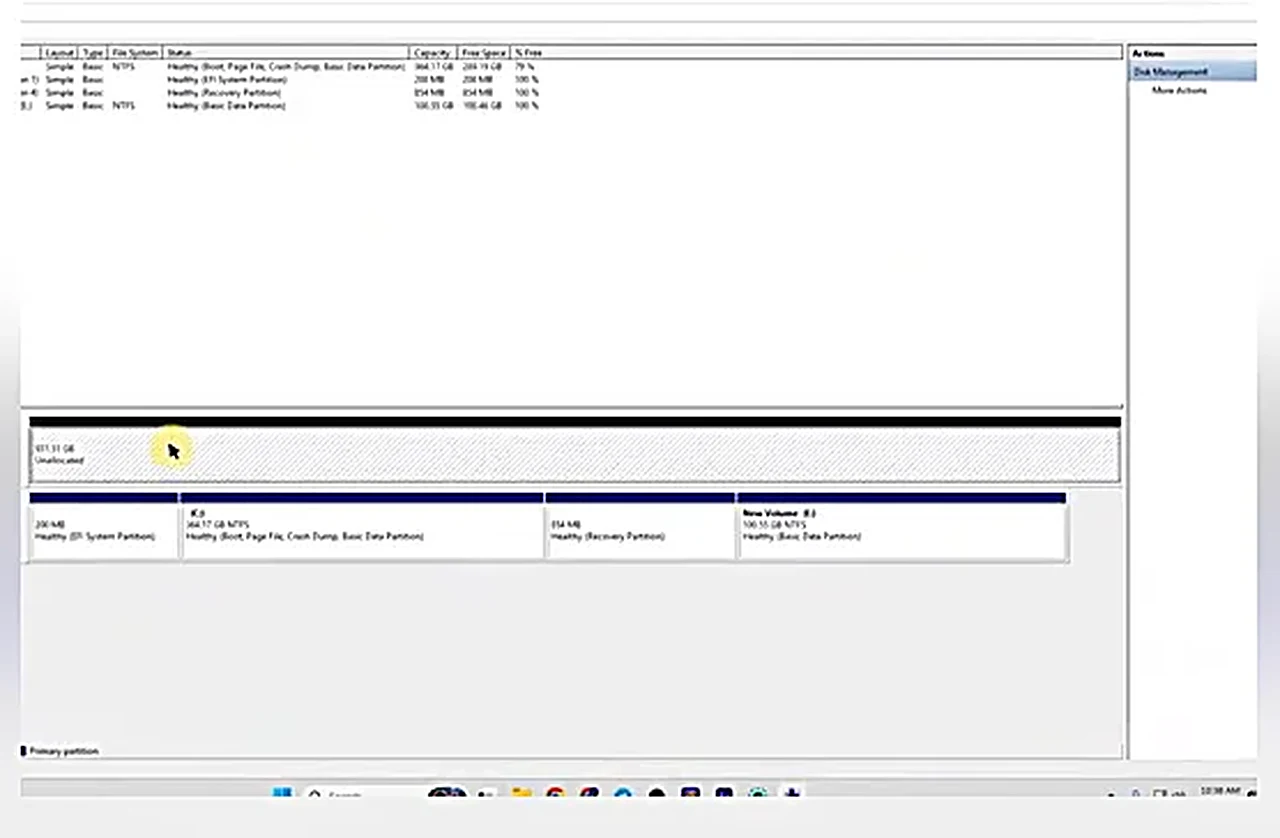The width and height of the screenshot is (1280, 838).
Task: Click the 100.46 GB free space value
Action: pos(482,105)
